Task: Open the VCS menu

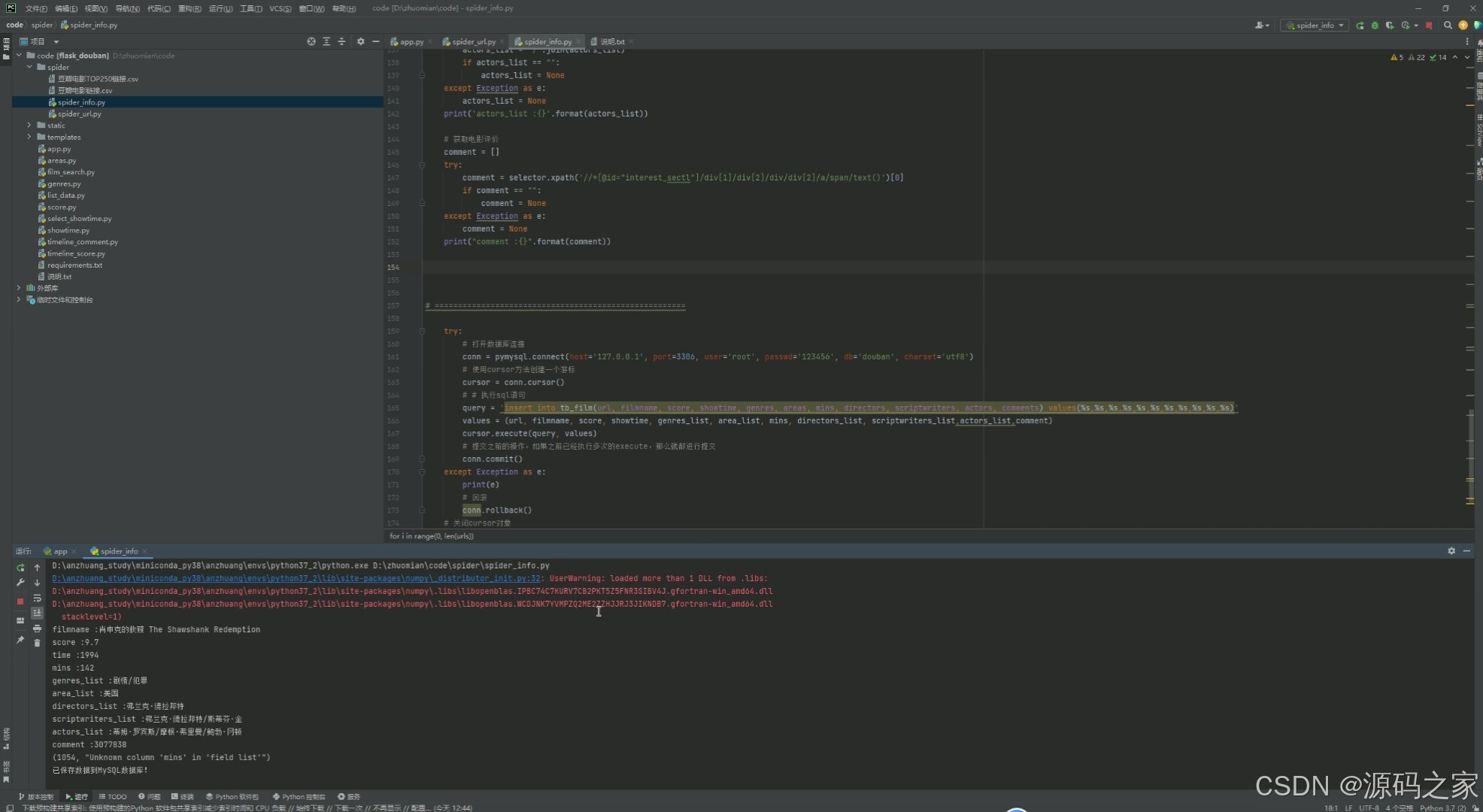Action: pos(280,8)
